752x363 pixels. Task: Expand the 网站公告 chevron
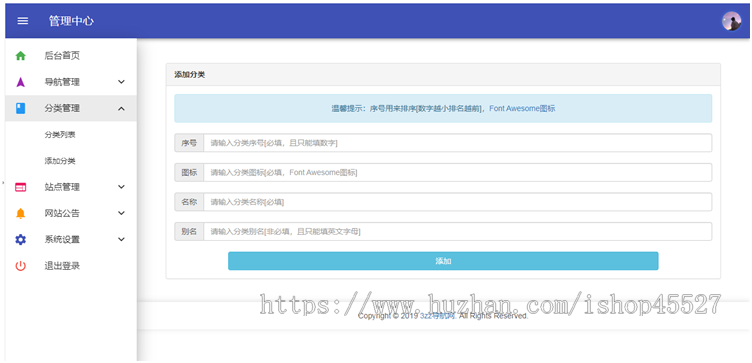(121, 213)
